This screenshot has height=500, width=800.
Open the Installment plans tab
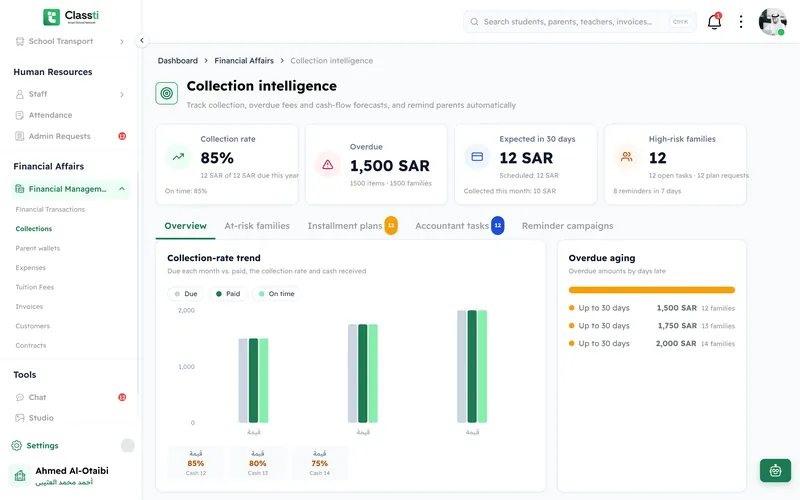353,226
